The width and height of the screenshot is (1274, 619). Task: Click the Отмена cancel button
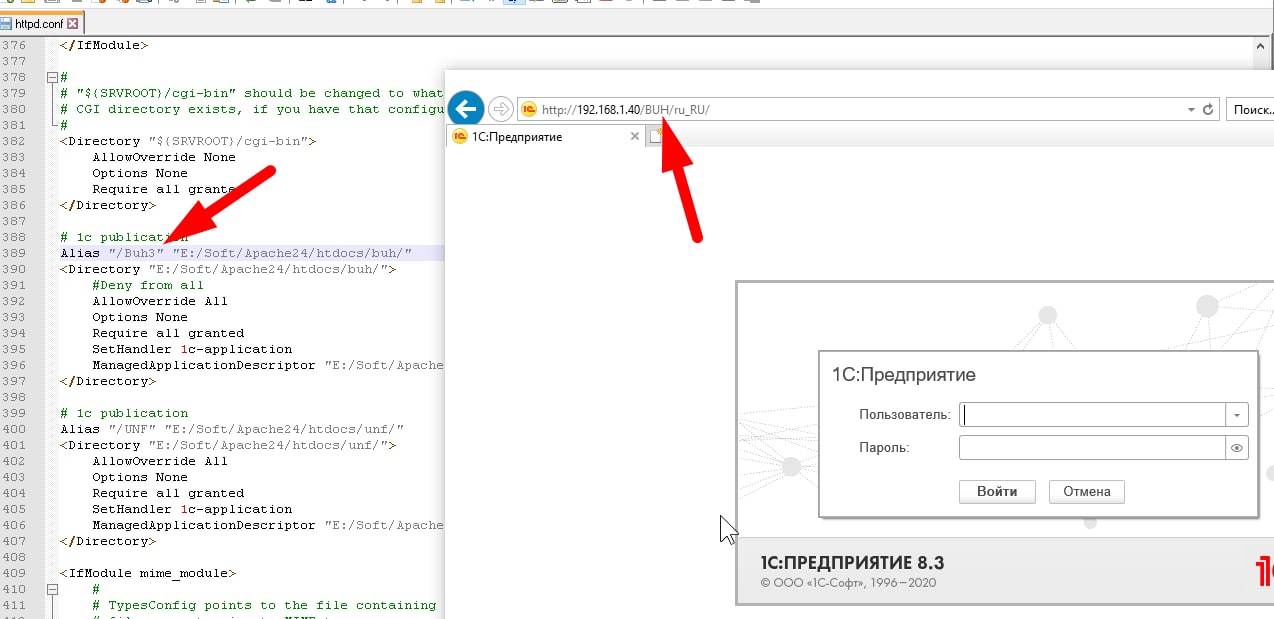point(1087,491)
